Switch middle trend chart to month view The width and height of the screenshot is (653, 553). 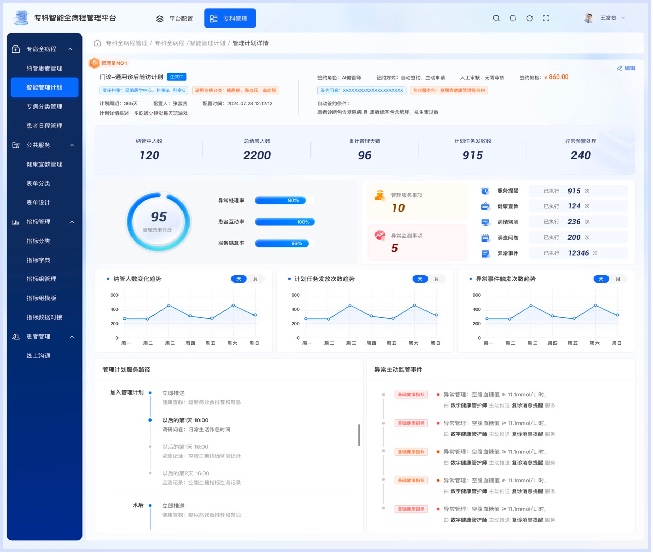(437, 279)
